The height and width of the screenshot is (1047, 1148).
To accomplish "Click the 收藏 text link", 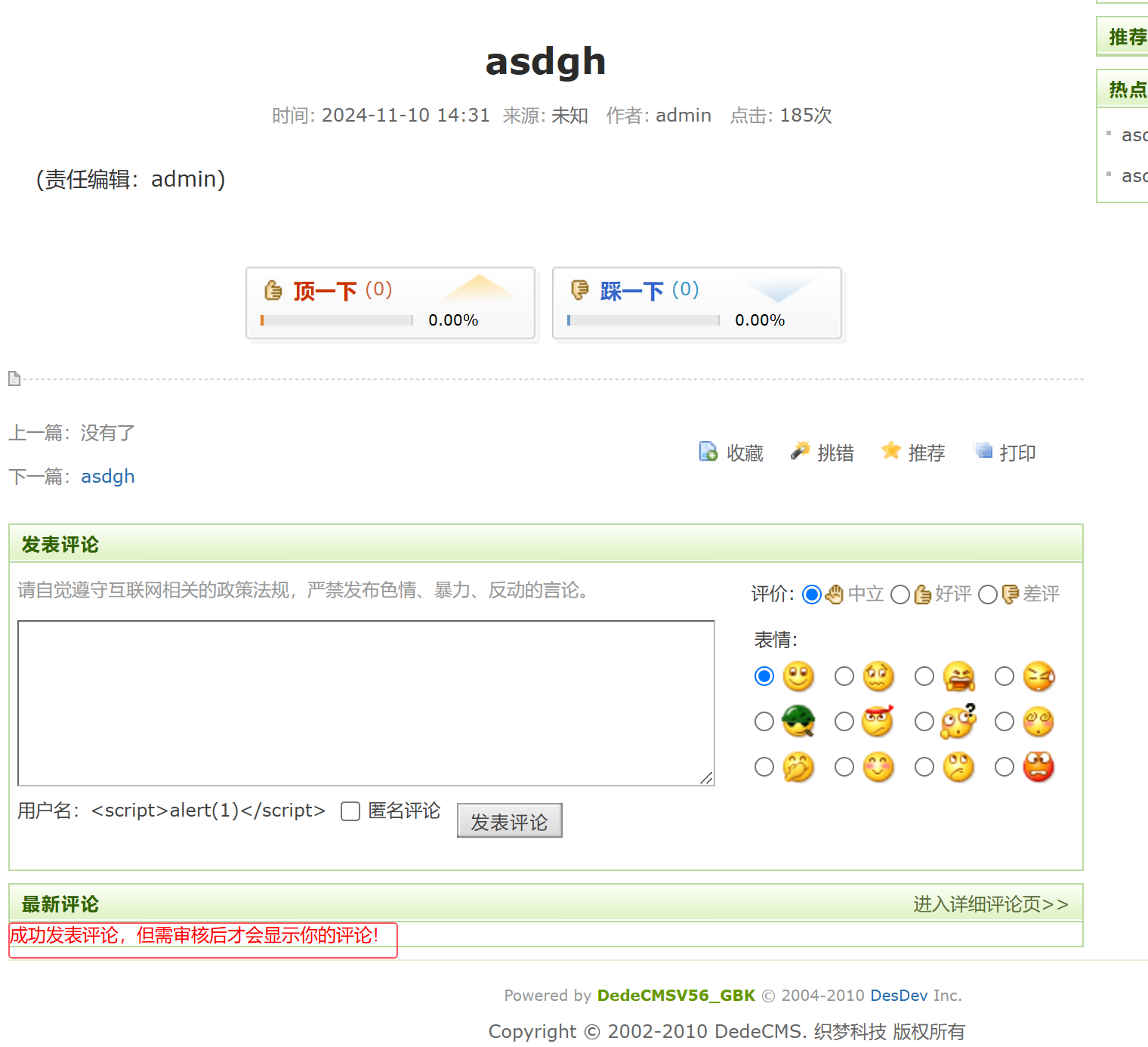I will tap(745, 452).
